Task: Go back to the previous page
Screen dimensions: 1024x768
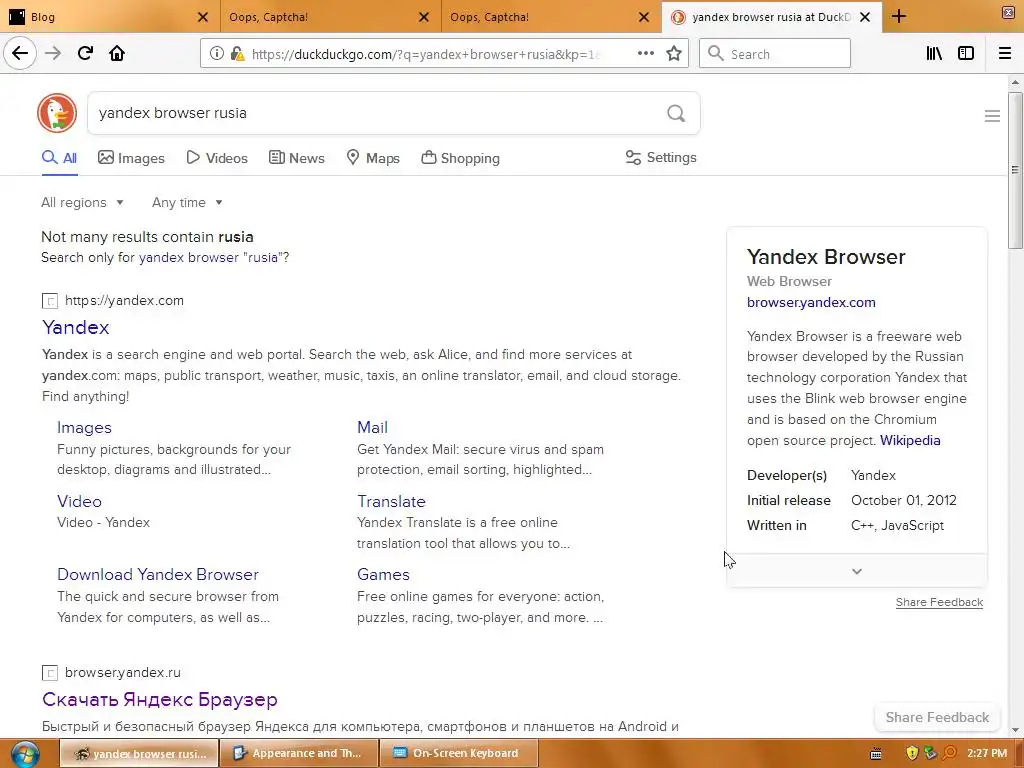Action: click(20, 54)
